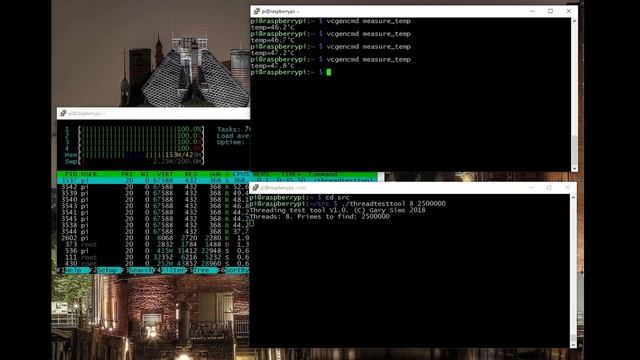Select process 3543 in the htop list
Image resolution: width=640 pixels, height=360 pixels.
tap(153, 206)
